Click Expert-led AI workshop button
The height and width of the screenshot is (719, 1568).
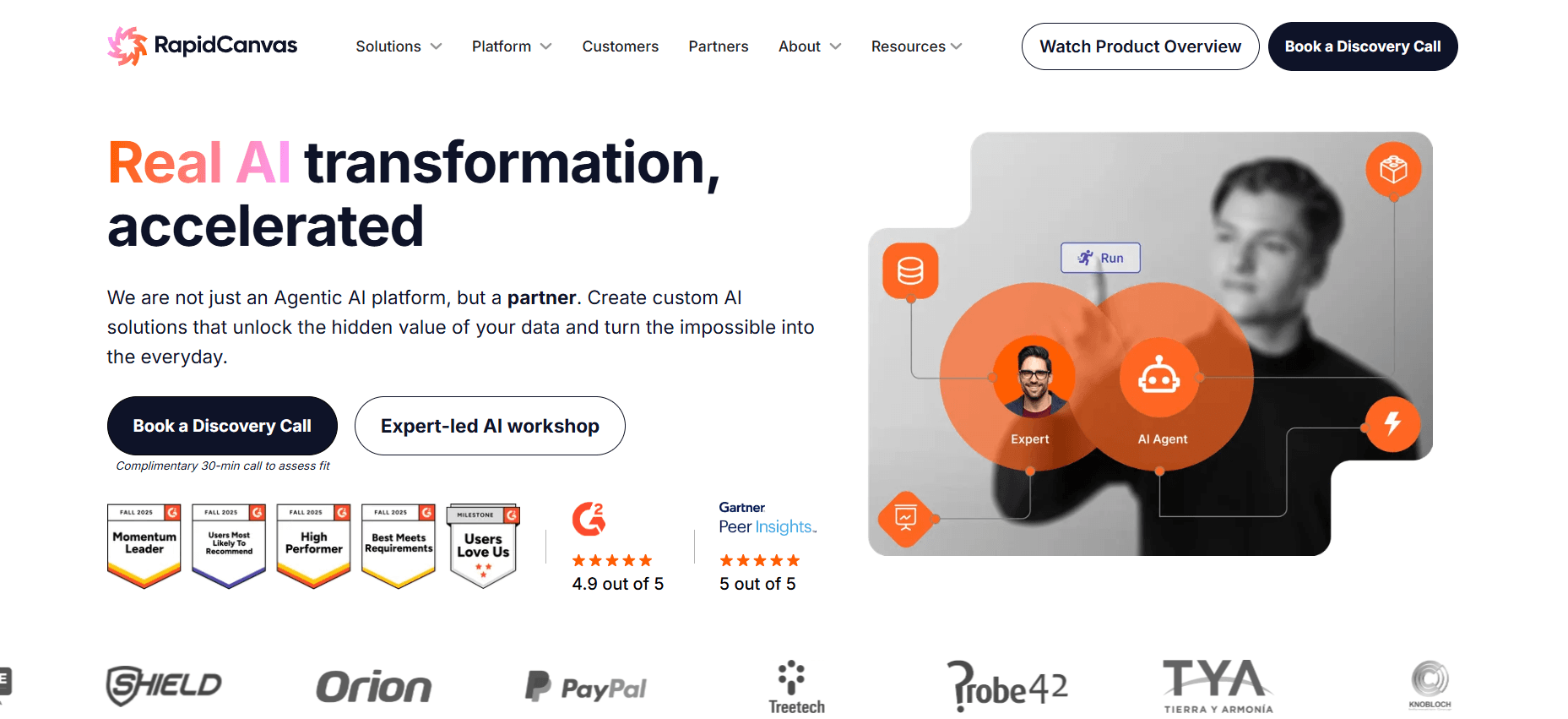[x=490, y=426]
